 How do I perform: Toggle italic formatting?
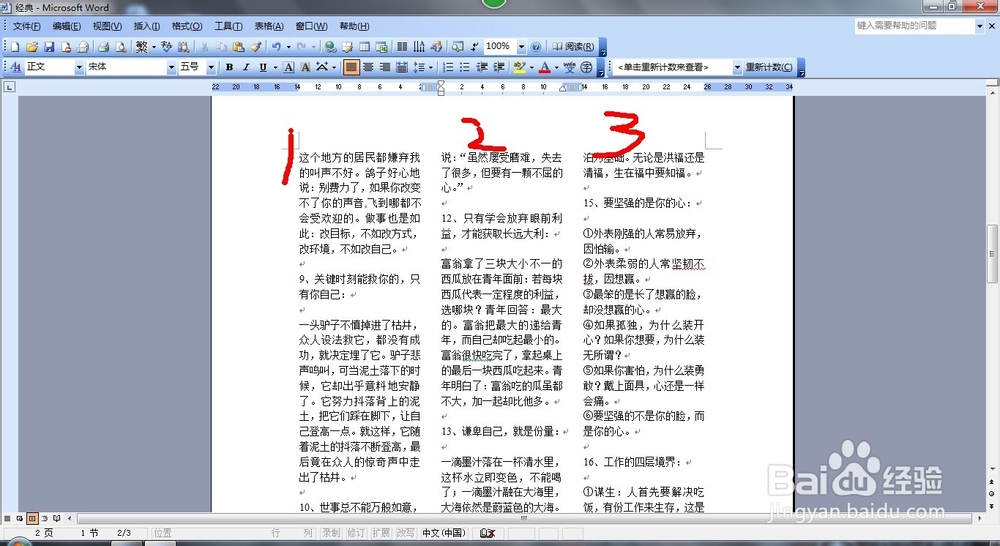(x=246, y=67)
